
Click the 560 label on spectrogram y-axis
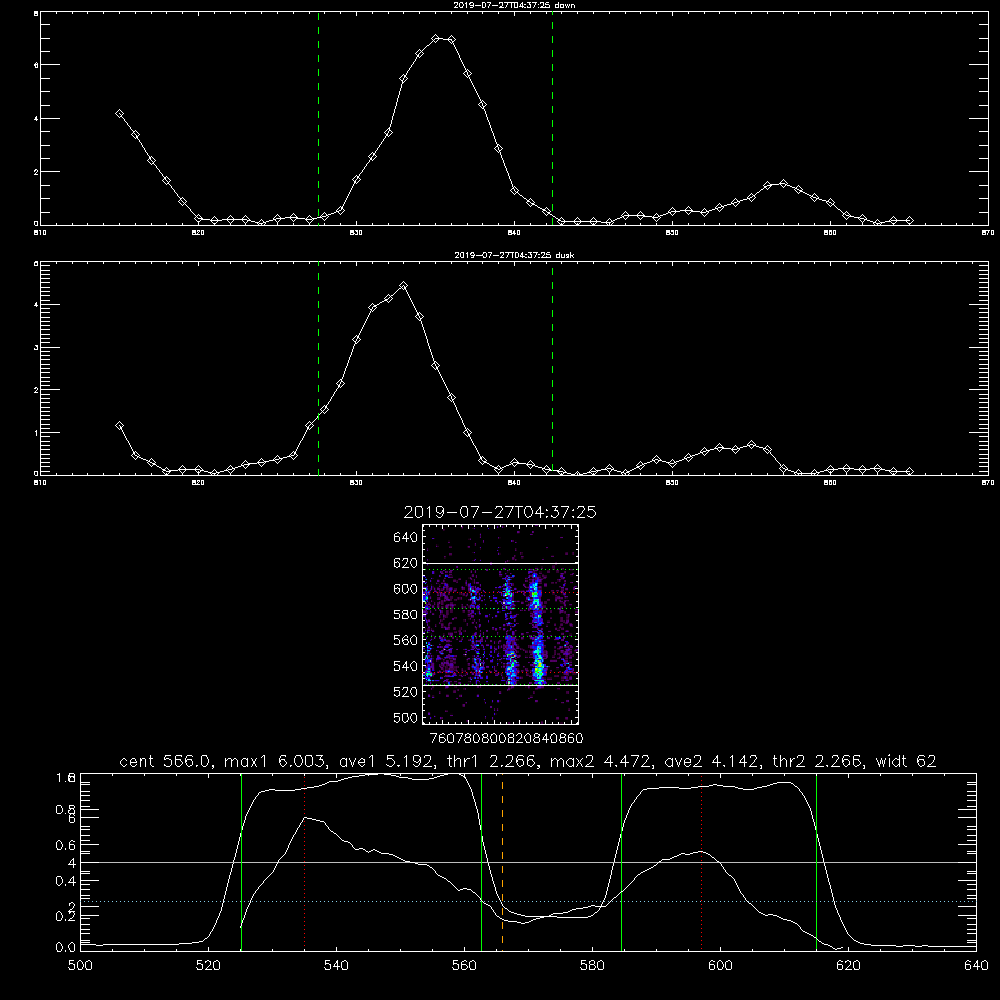[406, 640]
